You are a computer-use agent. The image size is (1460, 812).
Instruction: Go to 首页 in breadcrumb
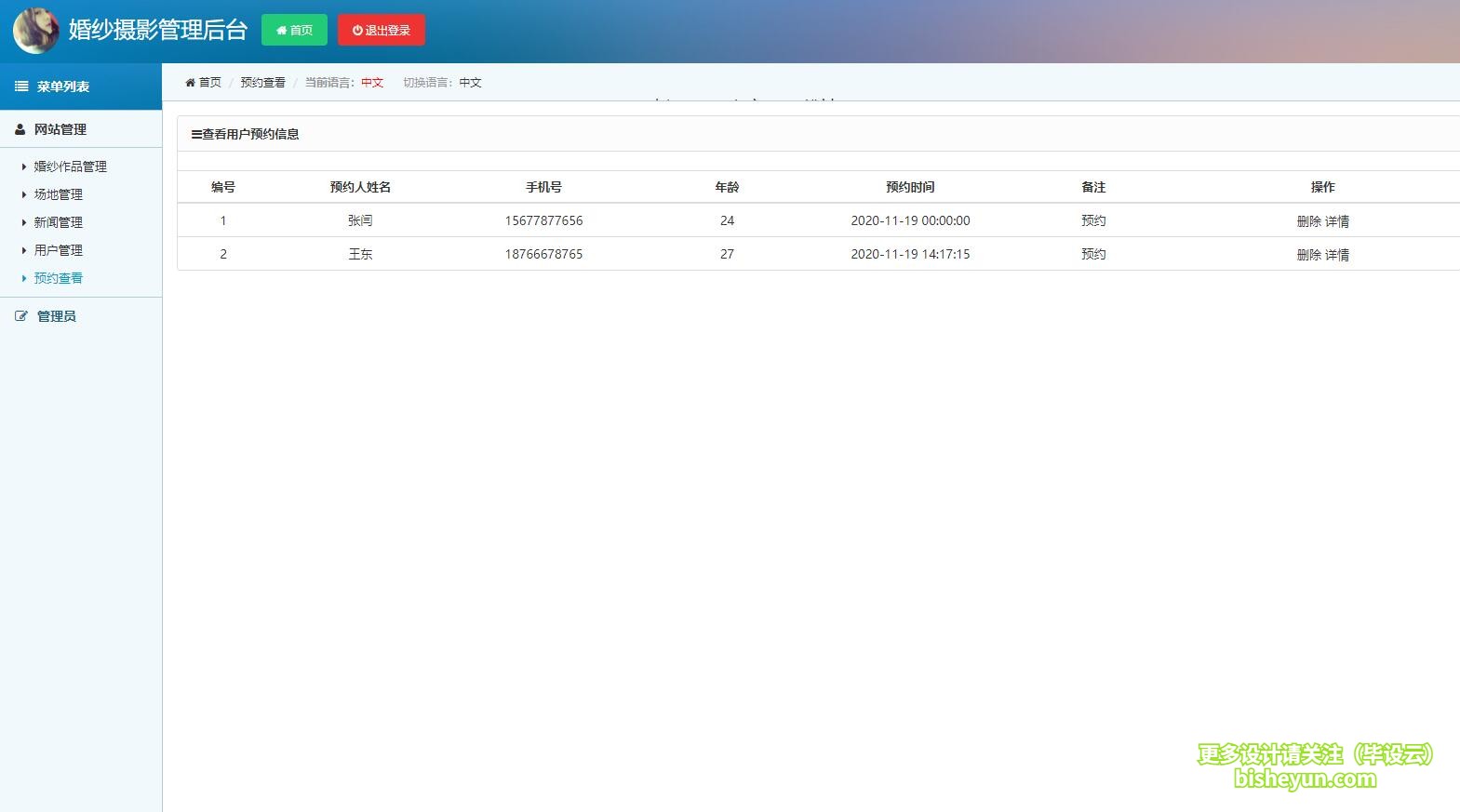pyautogui.click(x=210, y=82)
